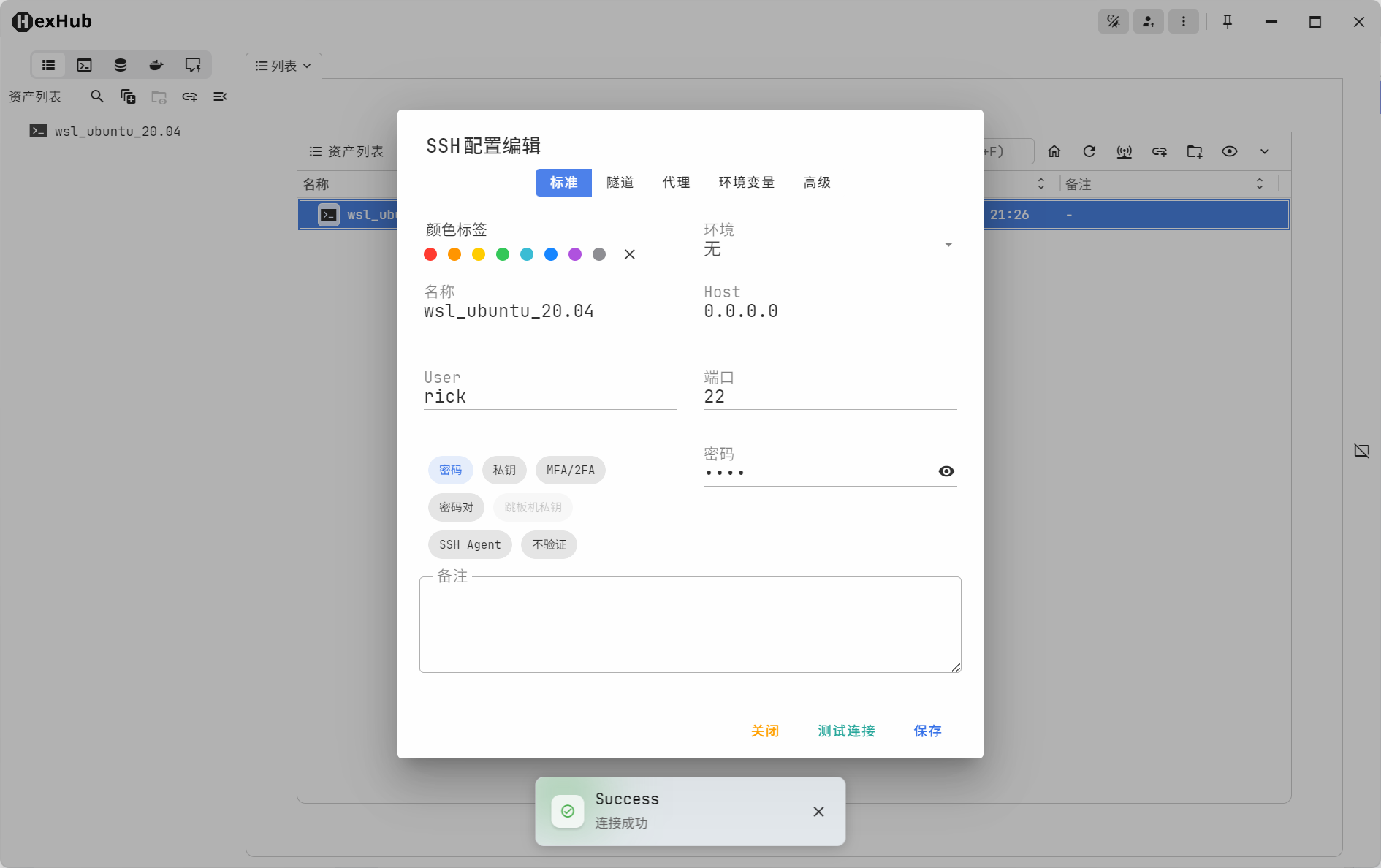Click the 测试连接 button
The height and width of the screenshot is (868, 1381).
click(x=846, y=731)
